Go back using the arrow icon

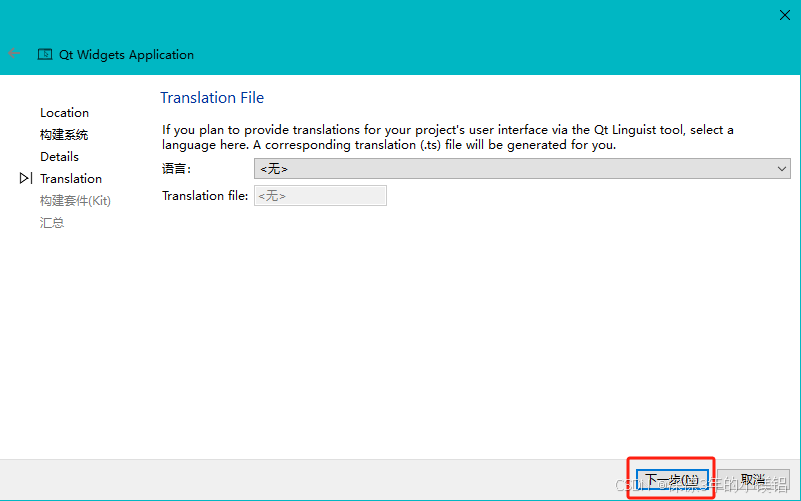click(x=14, y=53)
